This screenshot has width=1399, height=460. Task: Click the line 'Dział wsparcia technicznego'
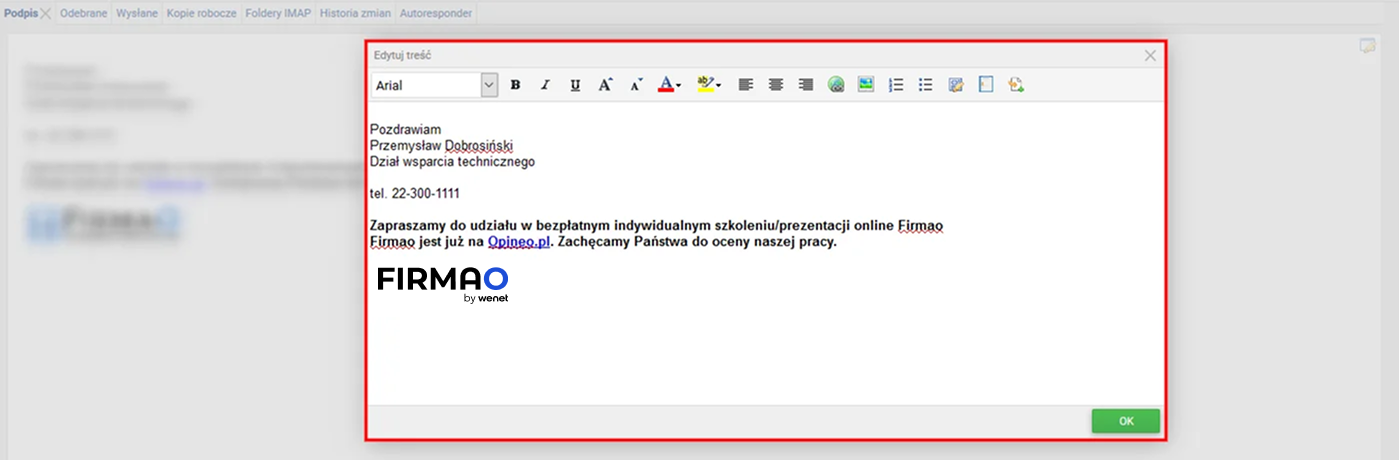(x=452, y=161)
